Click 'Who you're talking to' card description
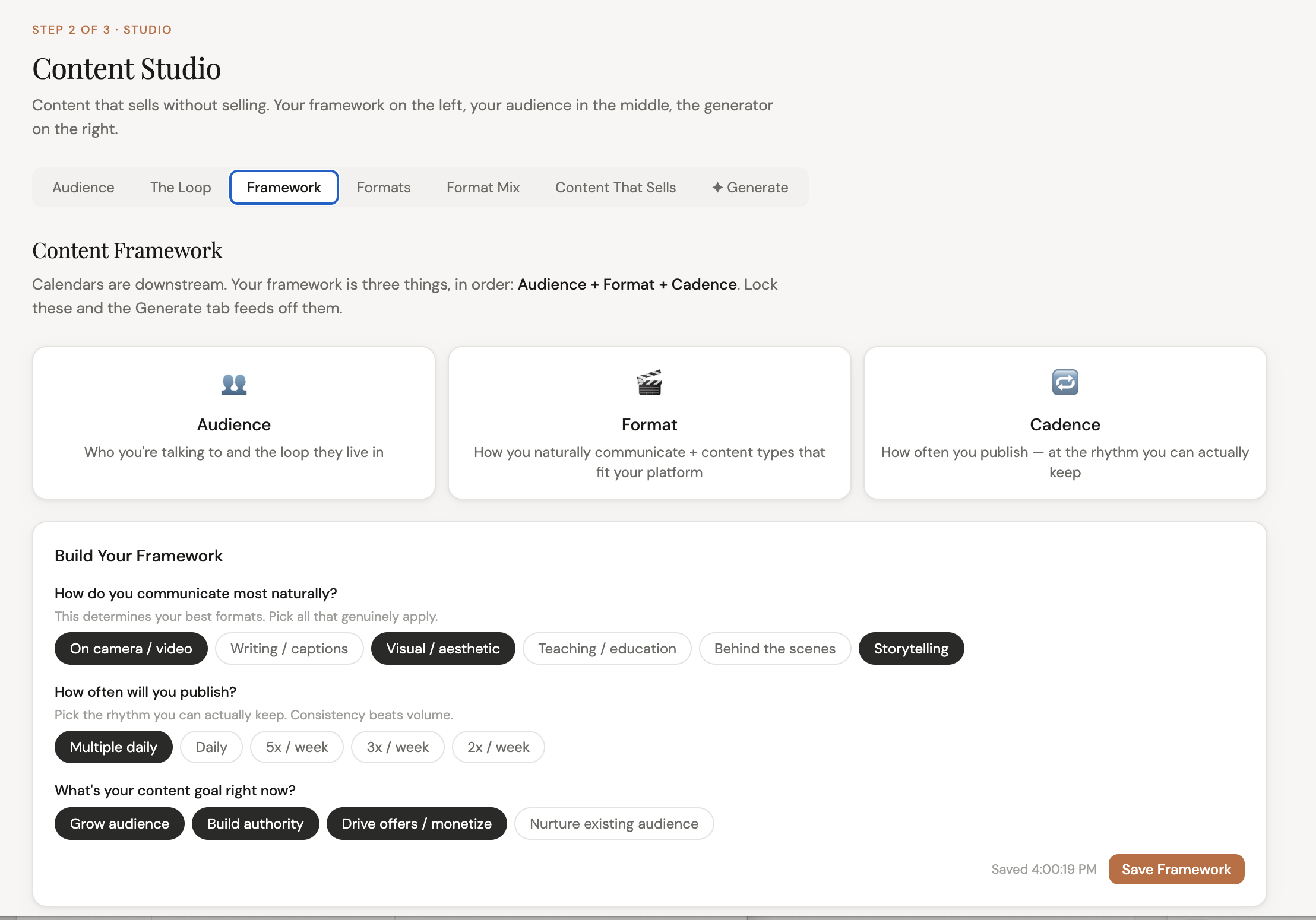Screen dimensions: 1316x920 pos(234,452)
